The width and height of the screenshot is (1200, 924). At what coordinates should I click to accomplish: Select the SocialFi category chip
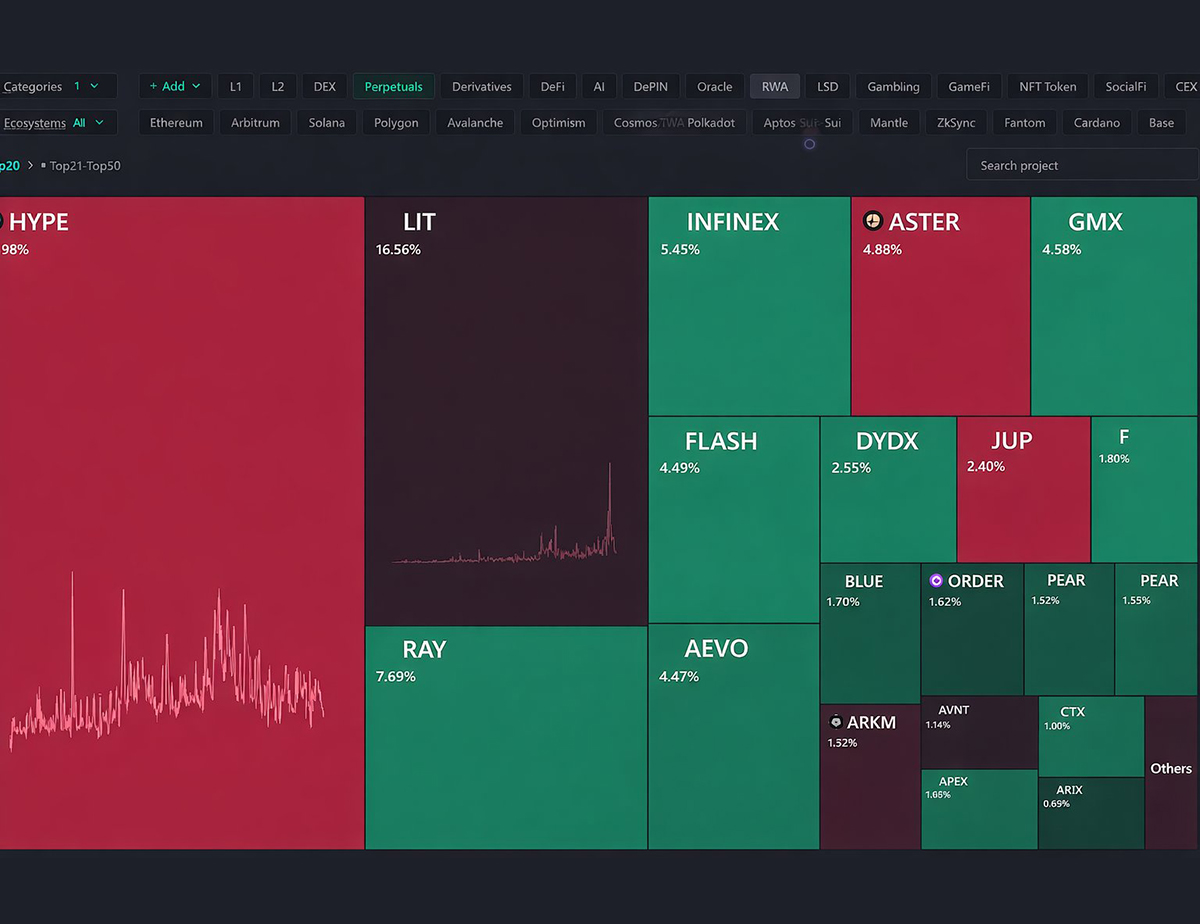pyautogui.click(x=1126, y=87)
